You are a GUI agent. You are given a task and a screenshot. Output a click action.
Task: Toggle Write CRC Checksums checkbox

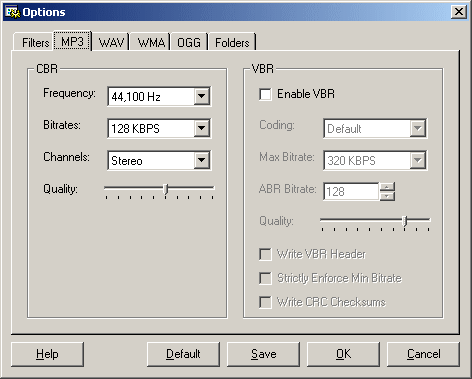[265, 302]
